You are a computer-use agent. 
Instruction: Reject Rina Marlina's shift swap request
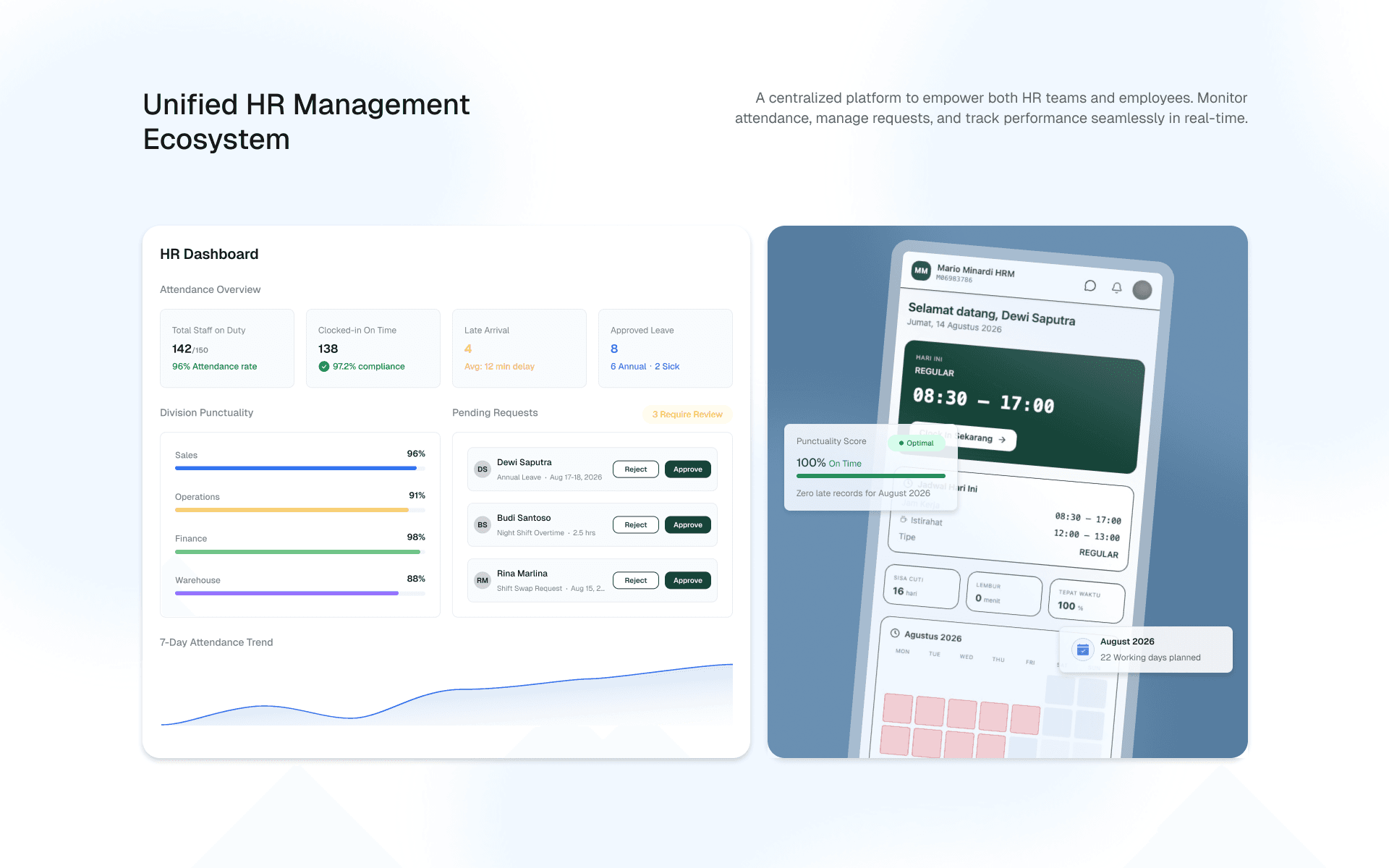[636, 580]
